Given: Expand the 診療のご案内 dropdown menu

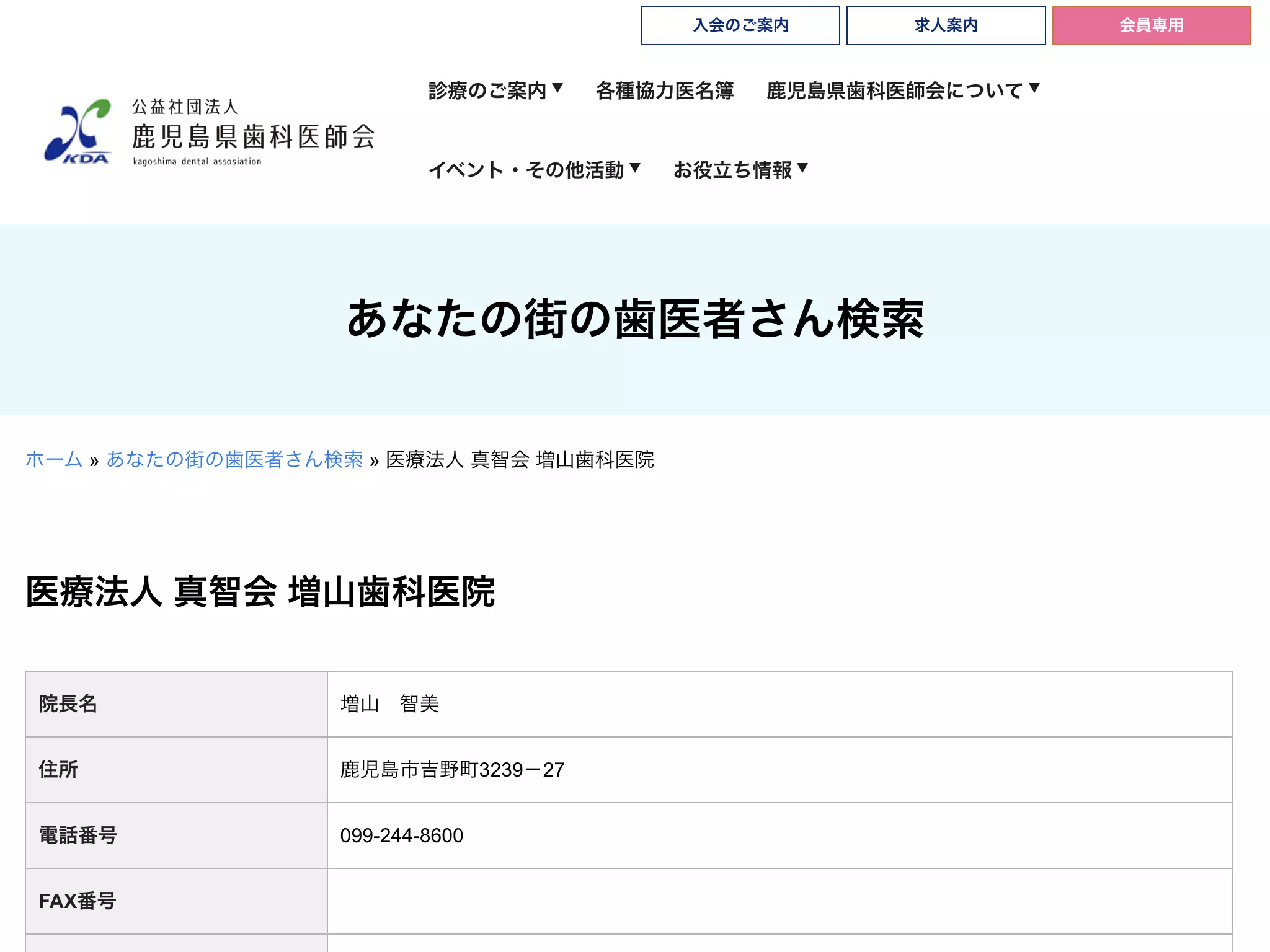Looking at the screenshot, I should click(495, 90).
